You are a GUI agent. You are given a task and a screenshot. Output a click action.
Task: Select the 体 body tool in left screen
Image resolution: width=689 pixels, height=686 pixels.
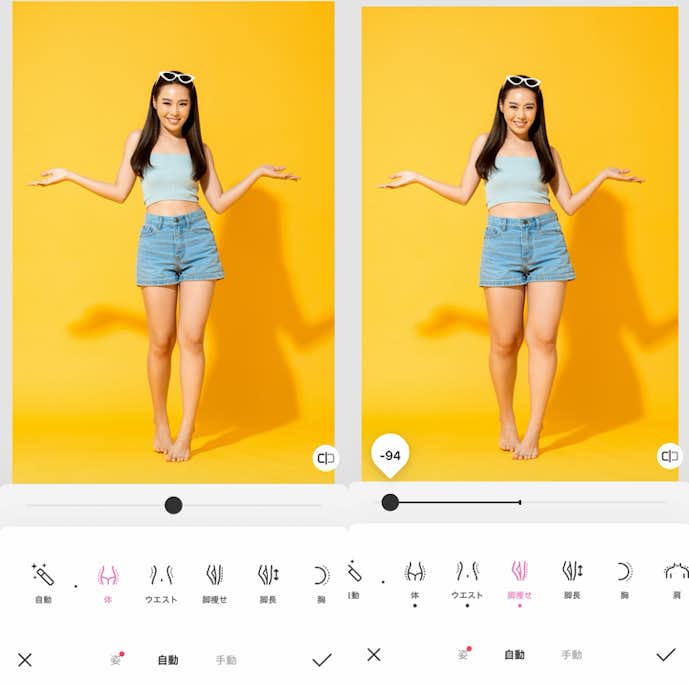pos(108,583)
